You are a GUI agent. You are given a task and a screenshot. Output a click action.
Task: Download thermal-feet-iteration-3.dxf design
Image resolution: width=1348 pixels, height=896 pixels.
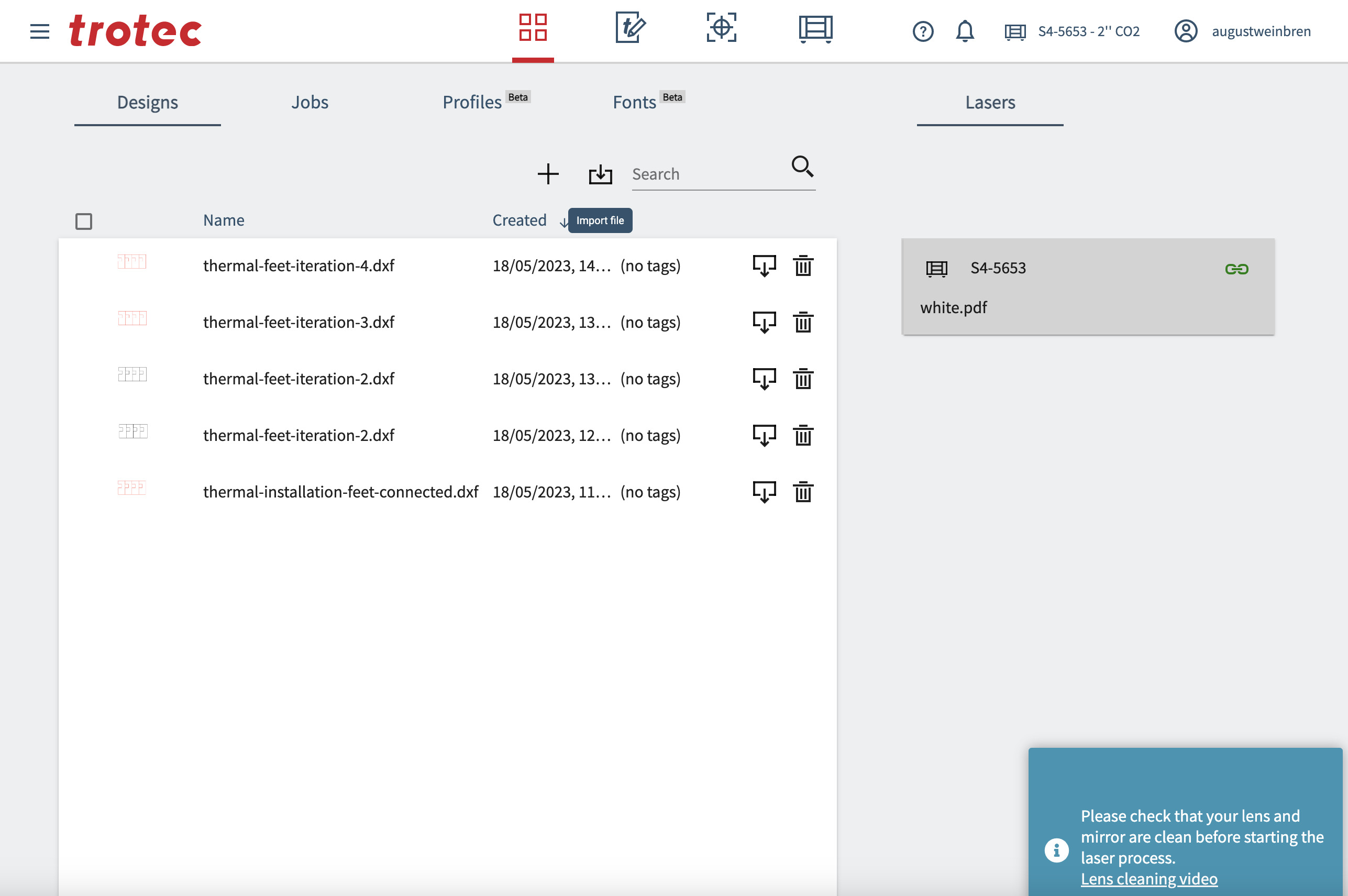tap(764, 322)
